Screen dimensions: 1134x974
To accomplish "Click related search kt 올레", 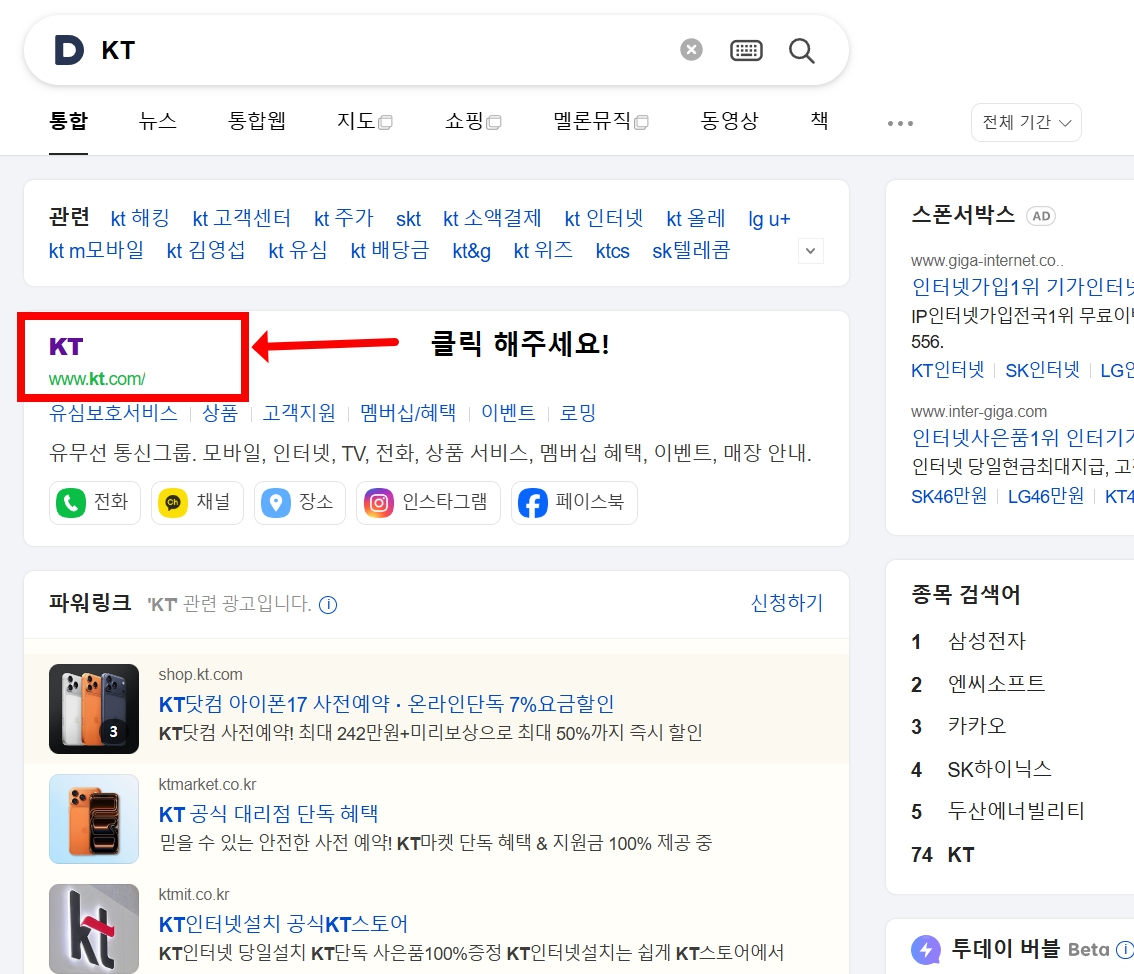I will click(x=696, y=218).
